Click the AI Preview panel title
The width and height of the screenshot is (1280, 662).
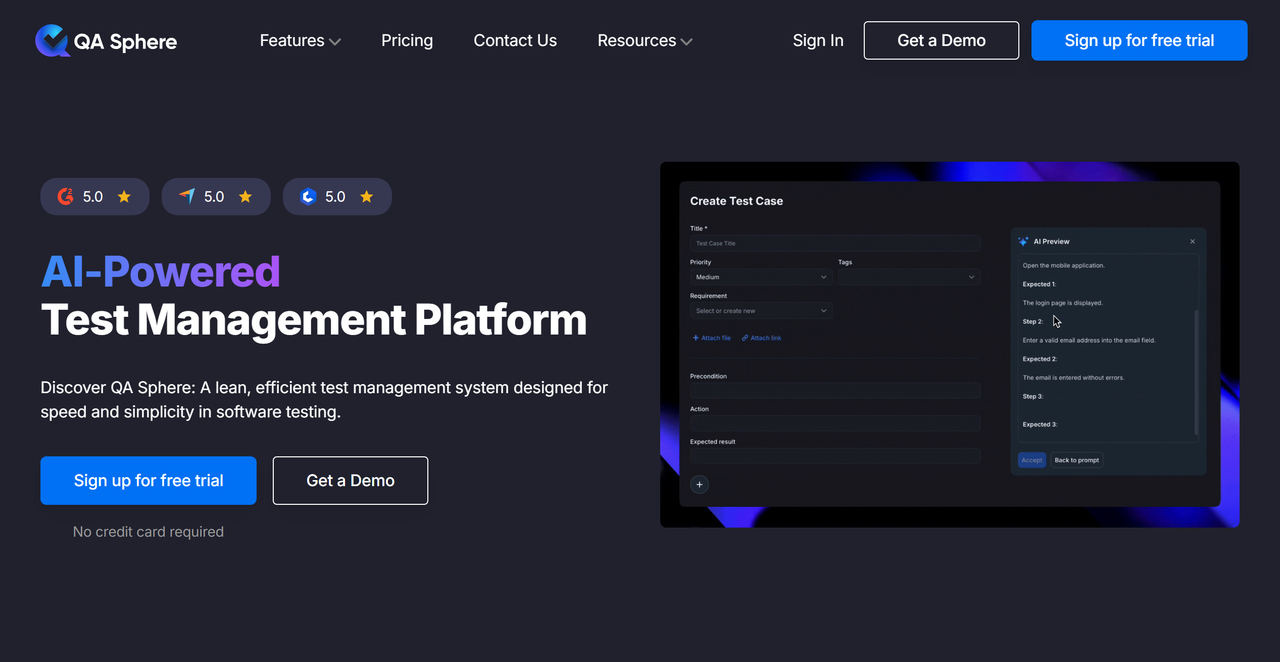1051,241
